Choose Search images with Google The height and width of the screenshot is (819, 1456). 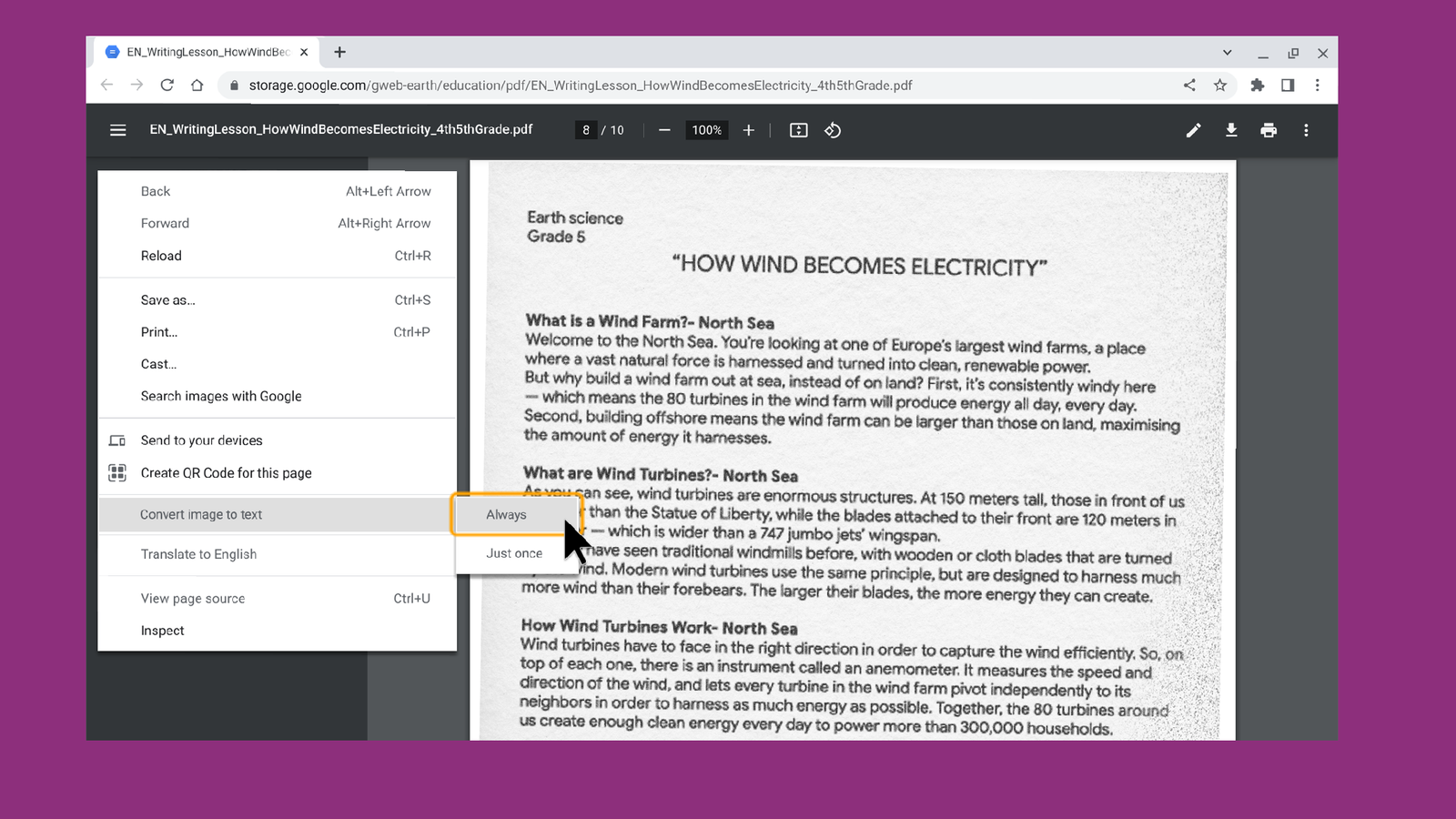pos(220,396)
